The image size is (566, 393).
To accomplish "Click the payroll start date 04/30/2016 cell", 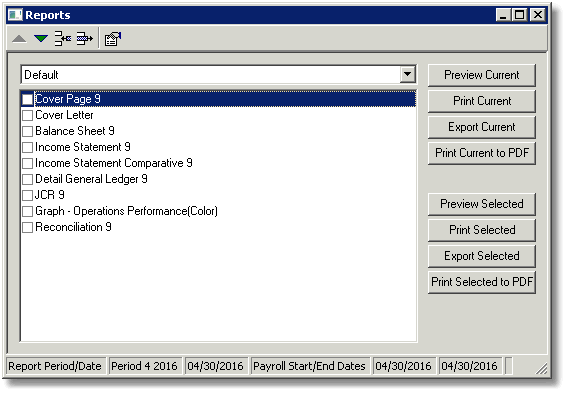I will pos(404,366).
